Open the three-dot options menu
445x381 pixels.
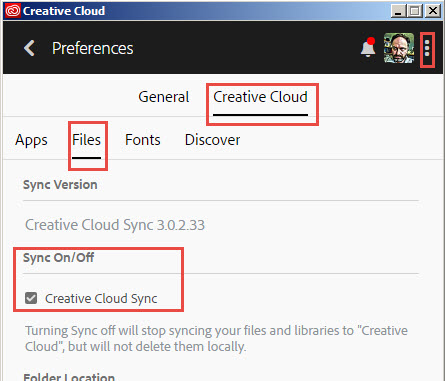tap(427, 48)
